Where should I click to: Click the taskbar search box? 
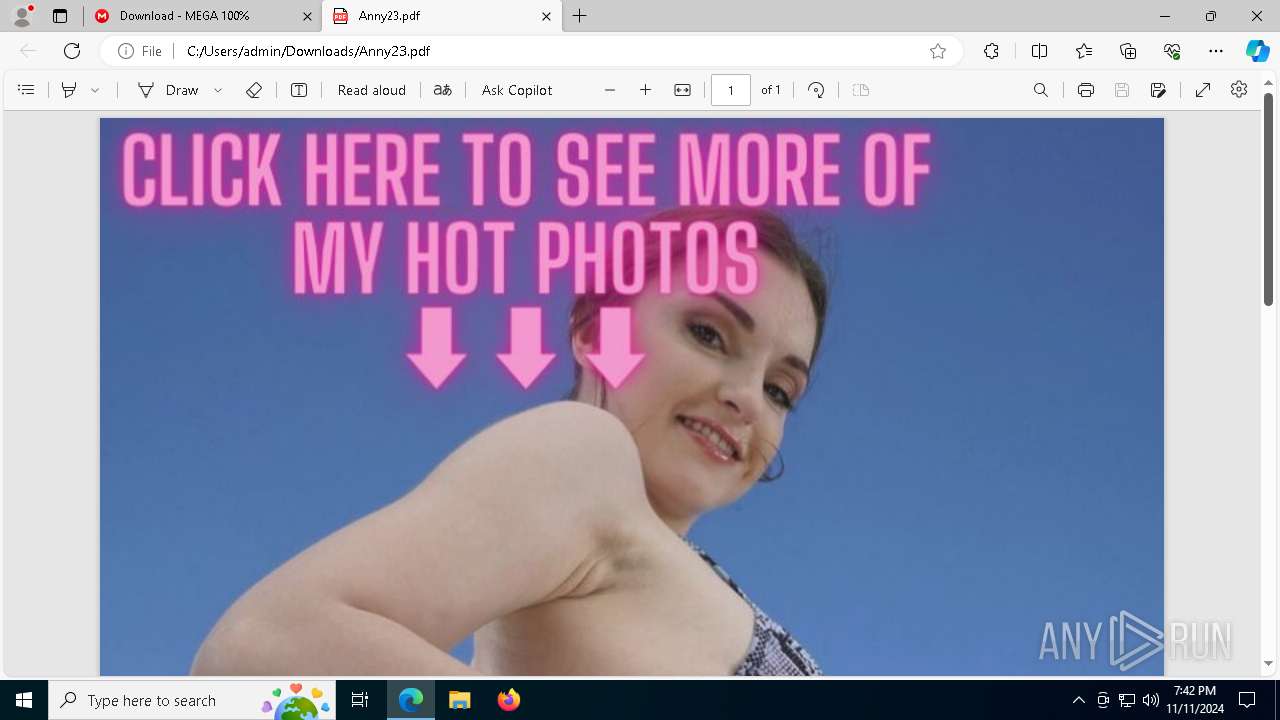tap(192, 700)
